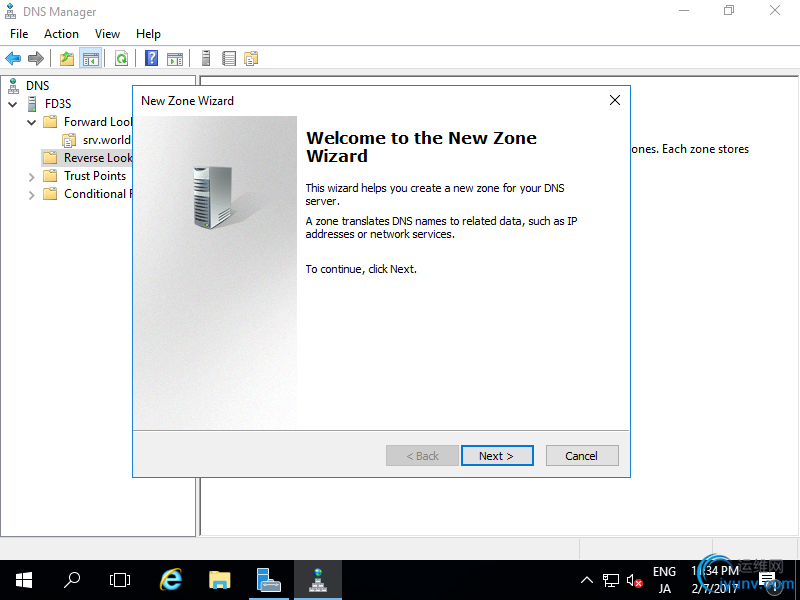This screenshot has height=600, width=800.
Task: Click the muted volume tray icon
Action: click(x=634, y=581)
